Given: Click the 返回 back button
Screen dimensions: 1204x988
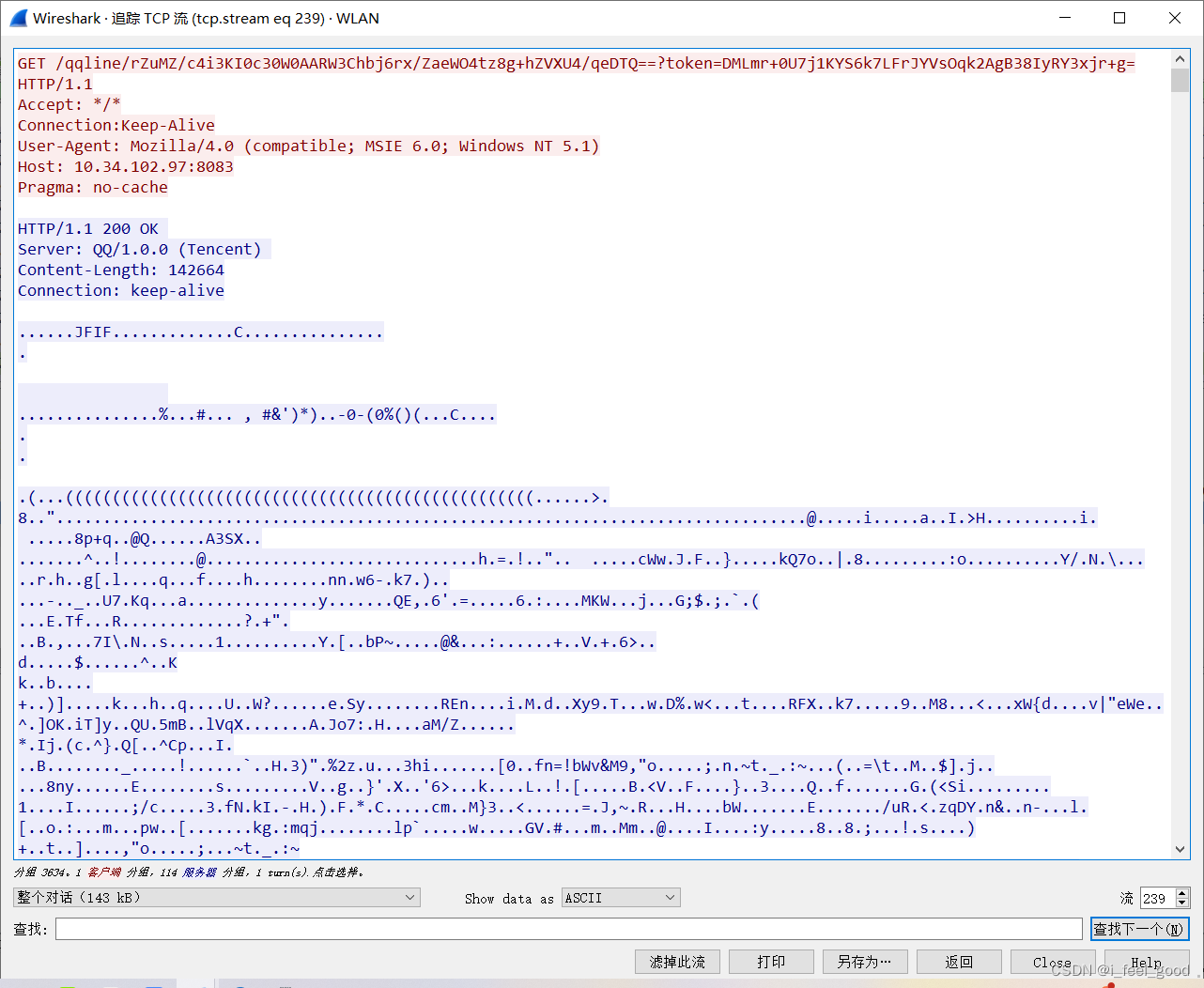Looking at the screenshot, I should [x=959, y=962].
